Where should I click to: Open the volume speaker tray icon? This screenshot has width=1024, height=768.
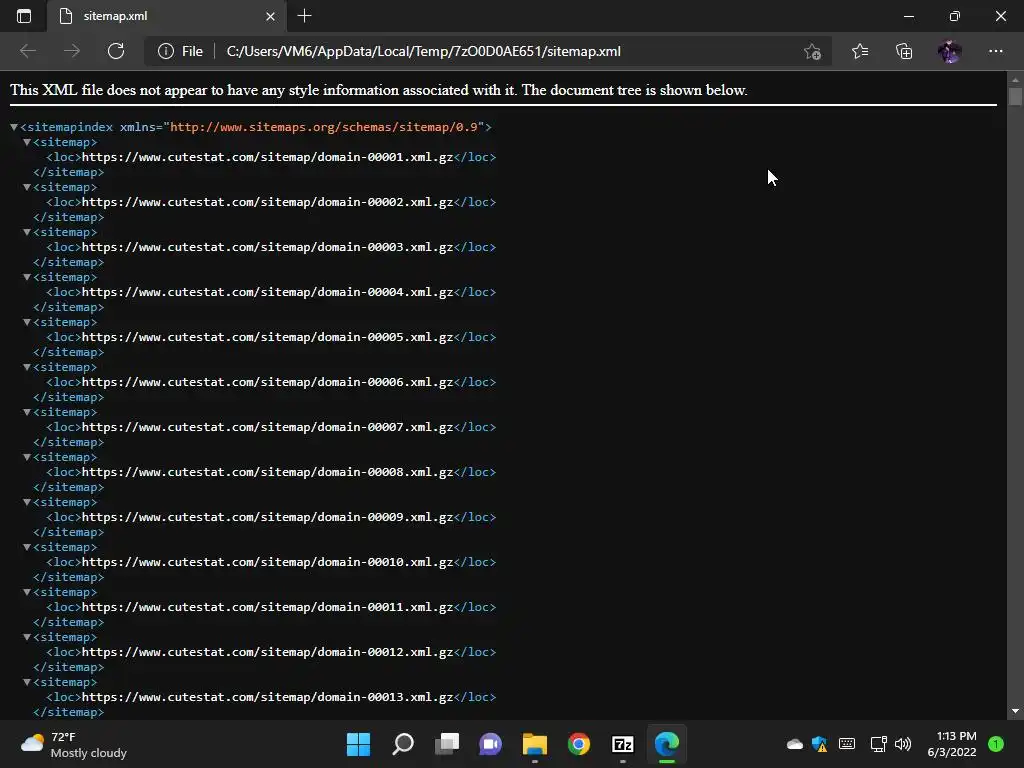[x=903, y=744]
